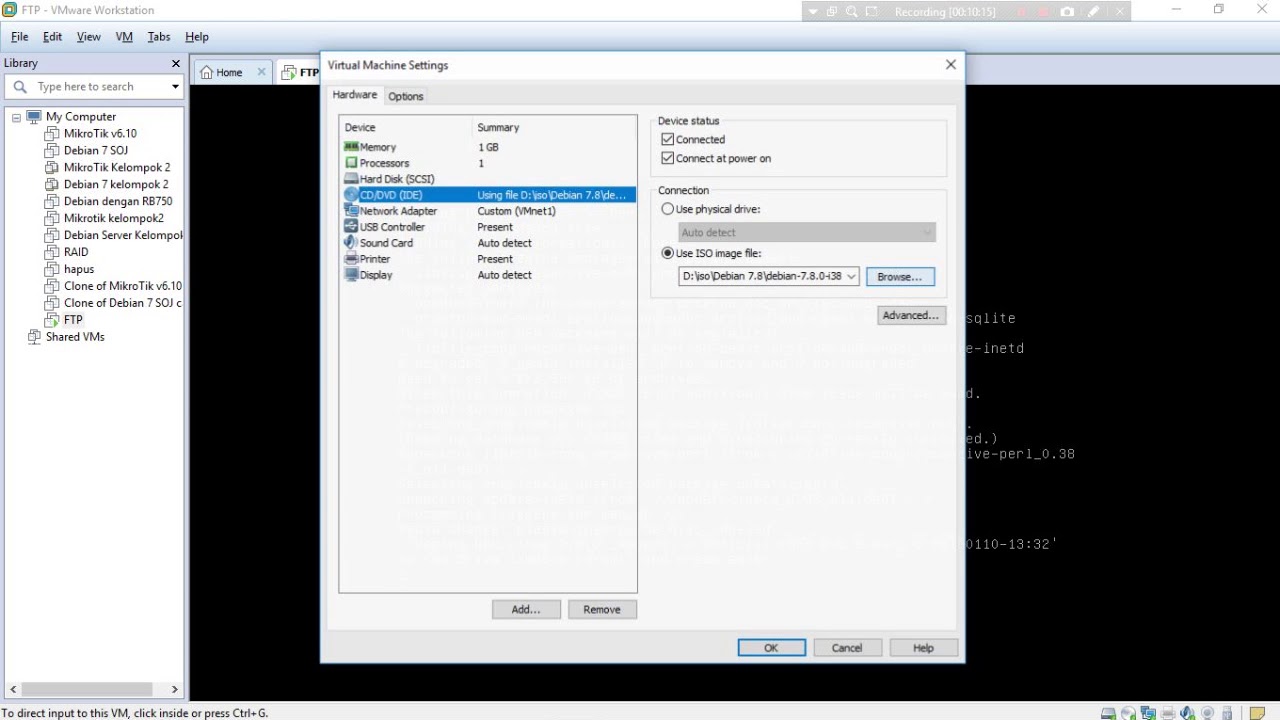1280x720 pixels.
Task: Switch to the Hardware tab
Action: coord(355,95)
